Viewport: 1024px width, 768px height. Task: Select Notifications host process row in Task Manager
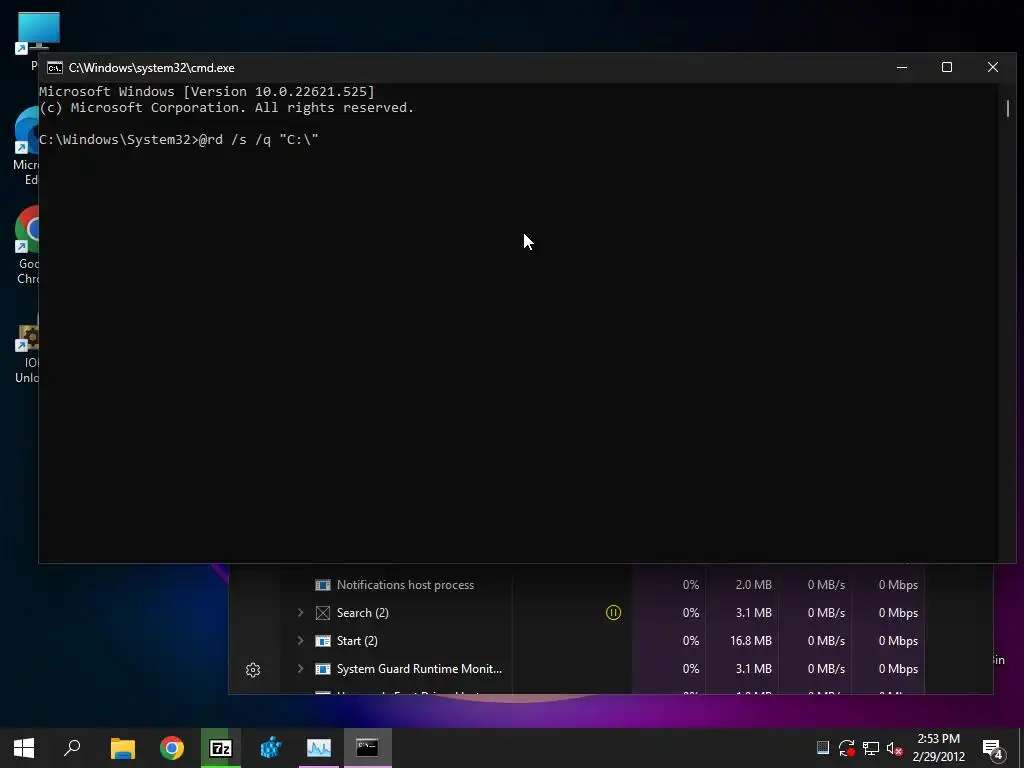[603, 585]
